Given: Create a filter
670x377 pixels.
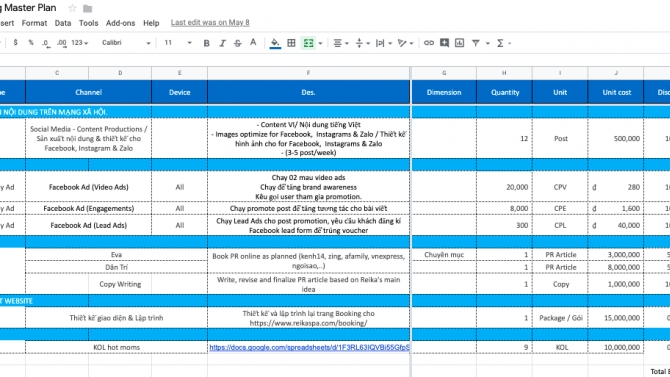Looking at the screenshot, I should [475, 43].
